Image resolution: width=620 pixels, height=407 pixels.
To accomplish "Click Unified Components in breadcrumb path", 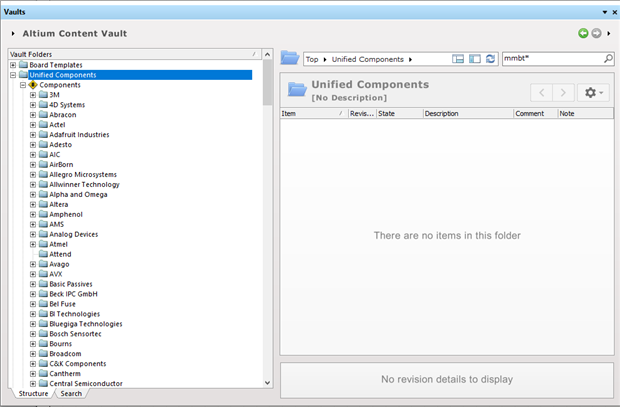I will 367,59.
